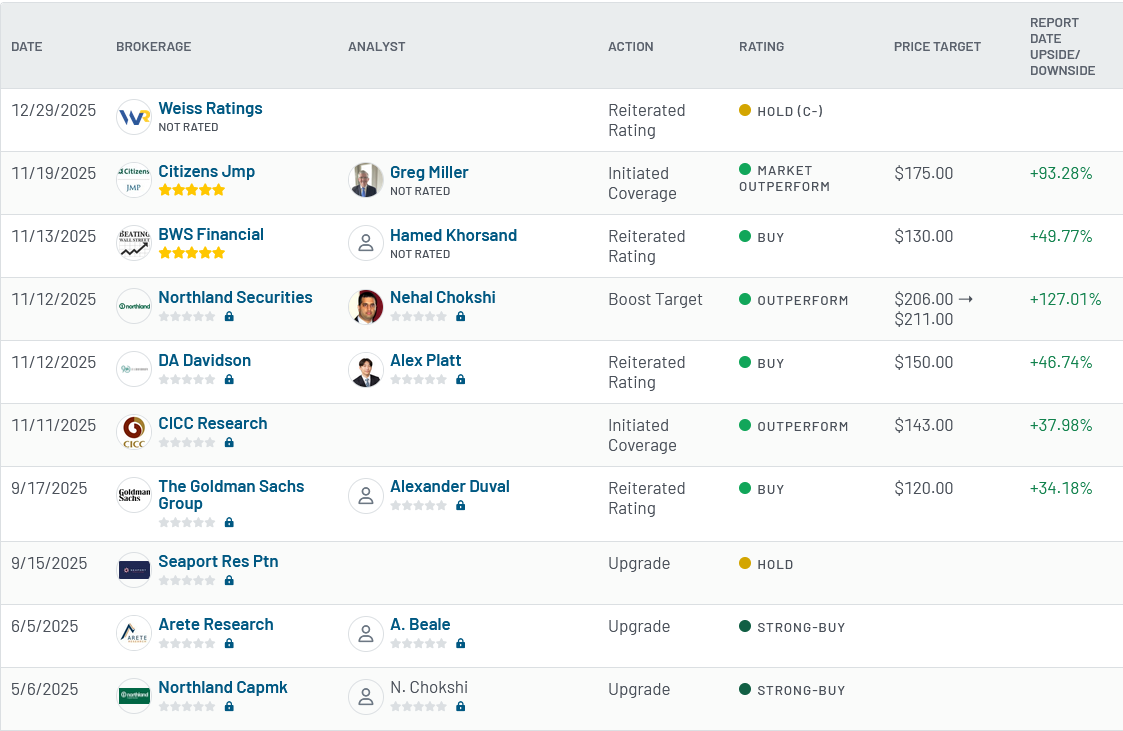Screen dimensions: 1123x731
Task: Open the Weiss Ratings brokerage link
Action: [210, 108]
